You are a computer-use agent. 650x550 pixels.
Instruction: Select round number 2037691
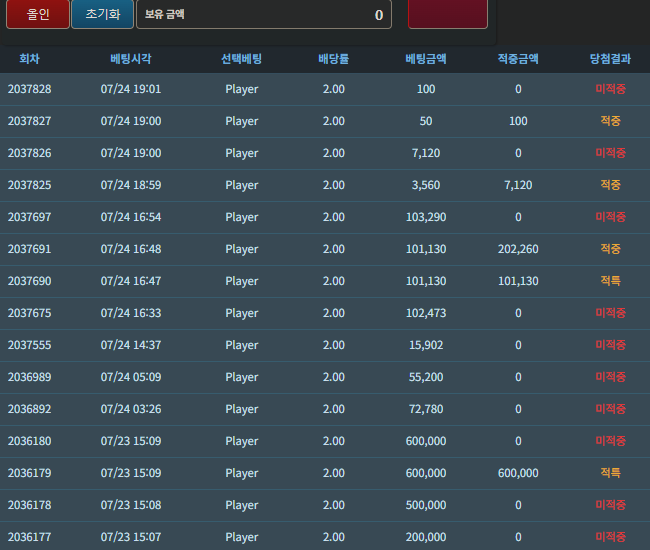29,249
